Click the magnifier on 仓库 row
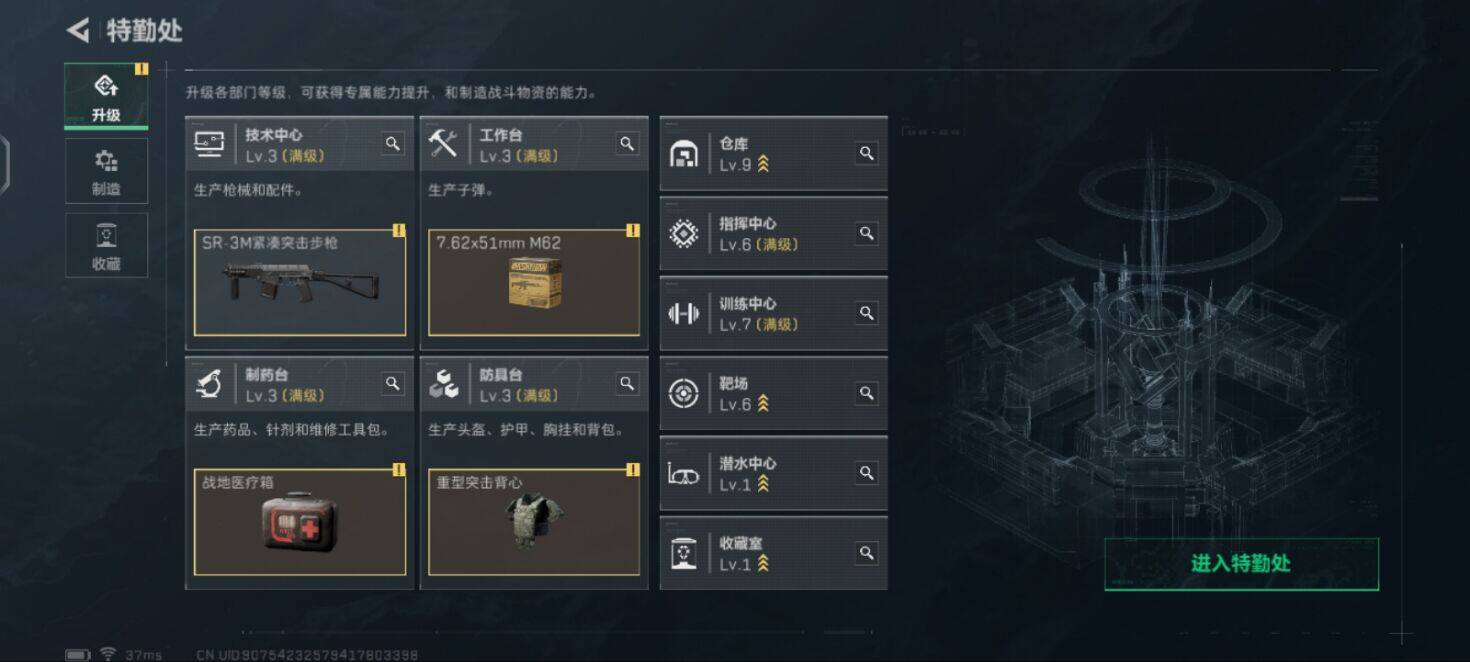Viewport: 1470px width, 662px height. pos(867,153)
